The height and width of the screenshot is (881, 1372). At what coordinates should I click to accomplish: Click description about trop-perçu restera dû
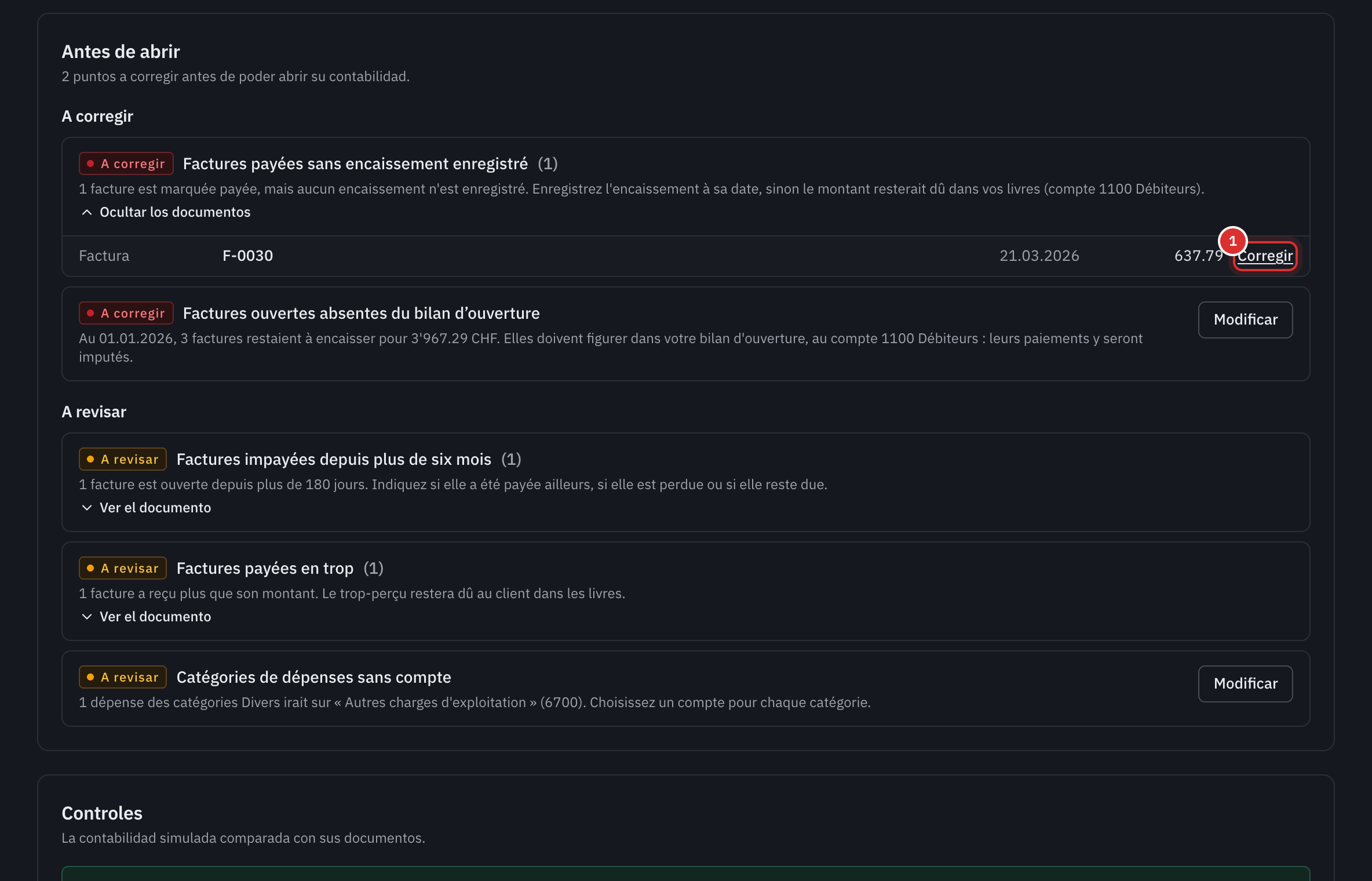pos(352,594)
